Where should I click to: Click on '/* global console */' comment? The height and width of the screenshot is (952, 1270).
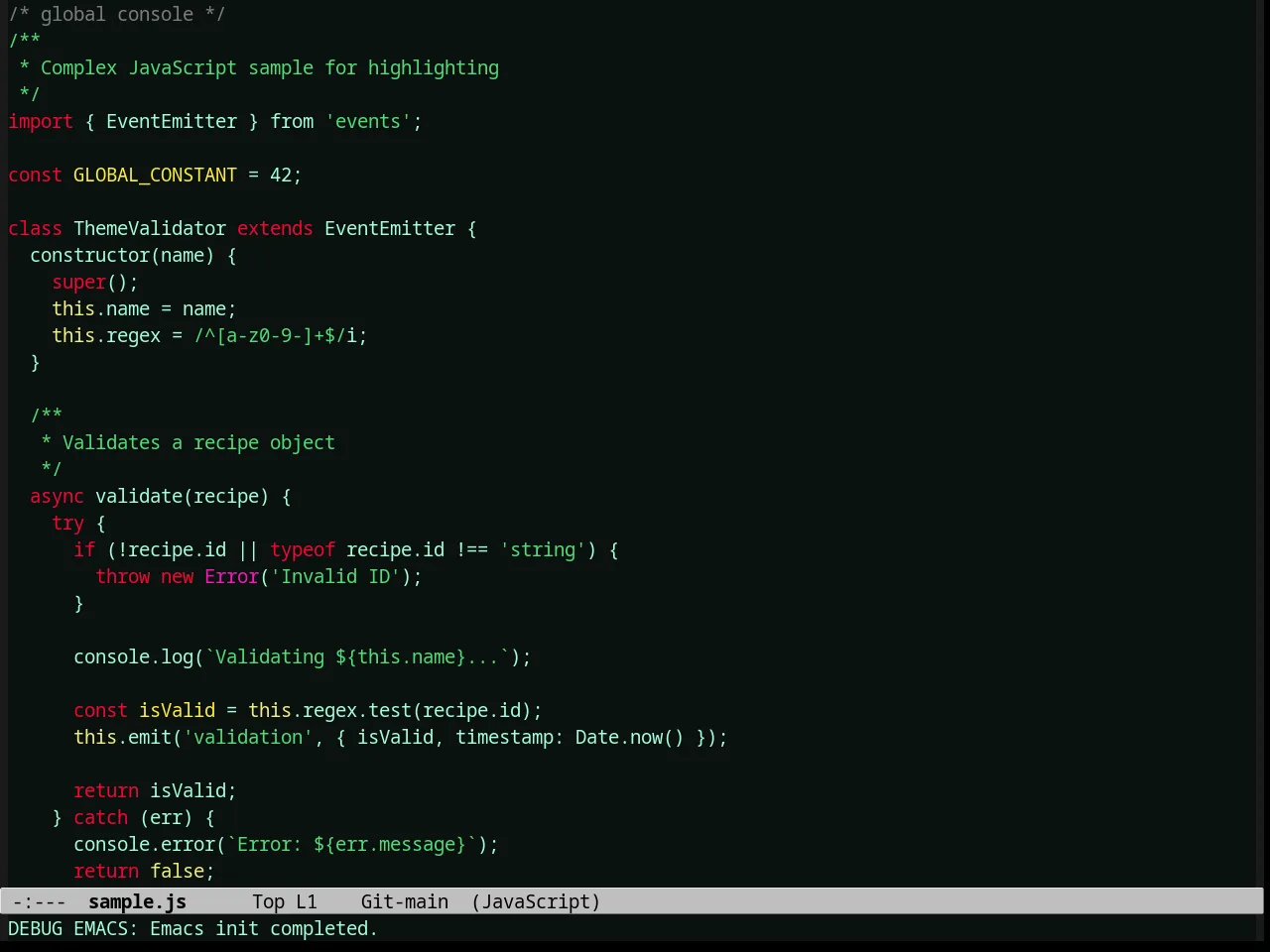[117, 14]
